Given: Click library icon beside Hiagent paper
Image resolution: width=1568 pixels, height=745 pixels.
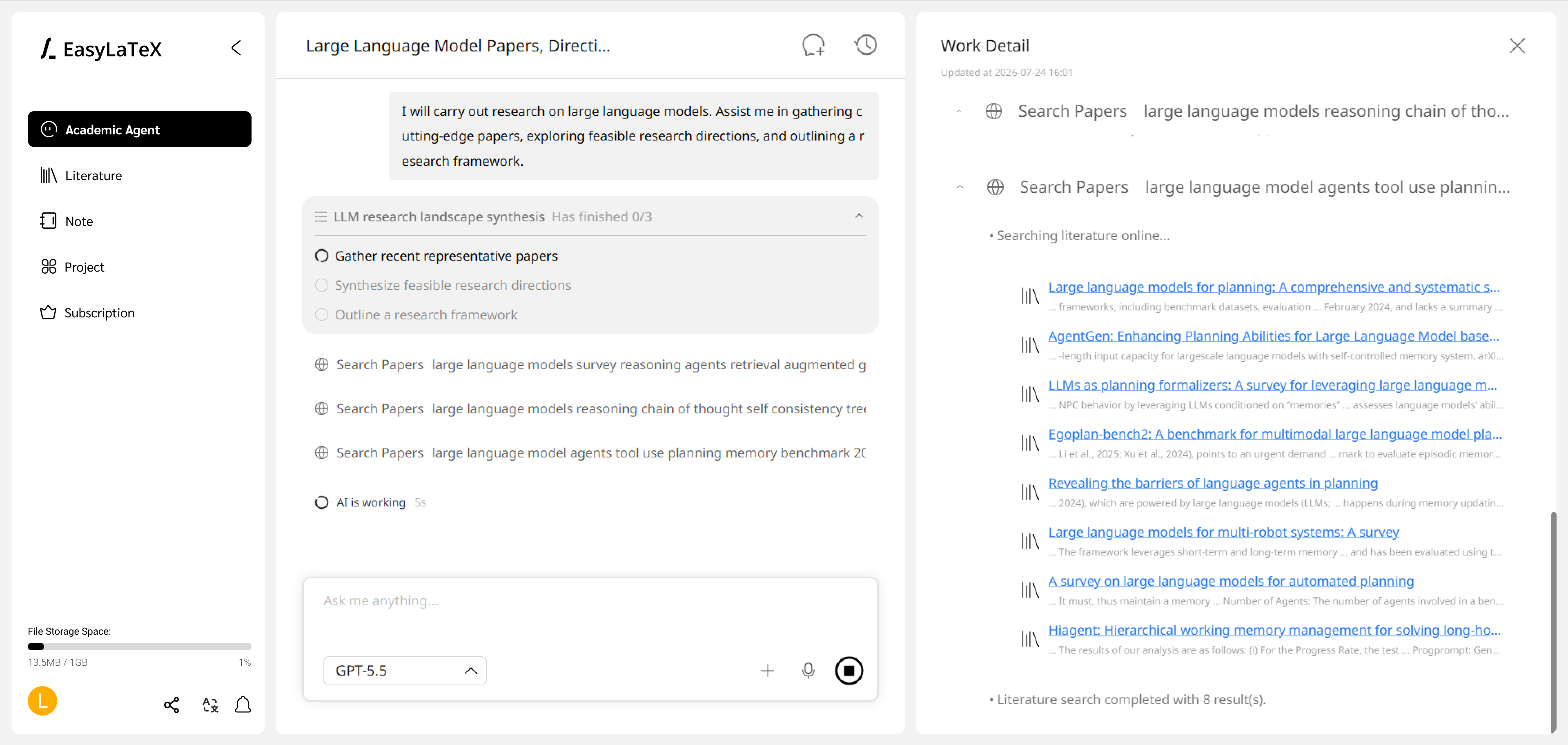Looking at the screenshot, I should [x=1030, y=639].
